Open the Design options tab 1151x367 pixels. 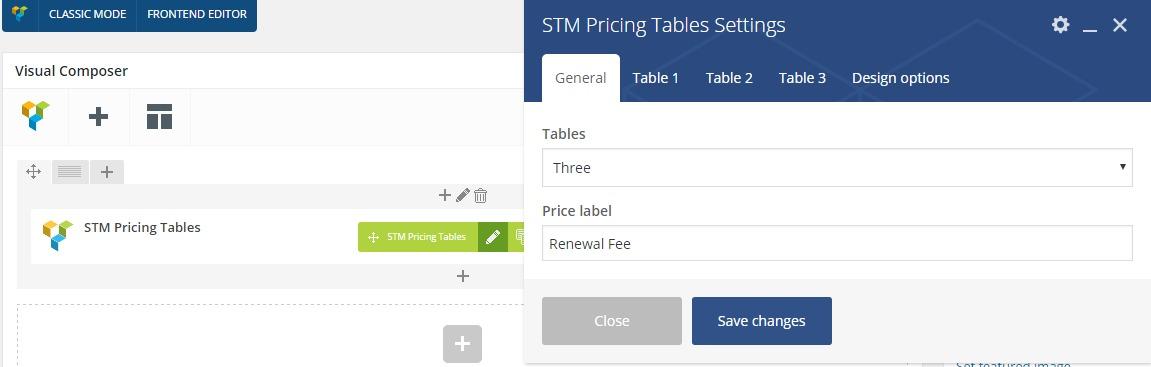(x=901, y=78)
